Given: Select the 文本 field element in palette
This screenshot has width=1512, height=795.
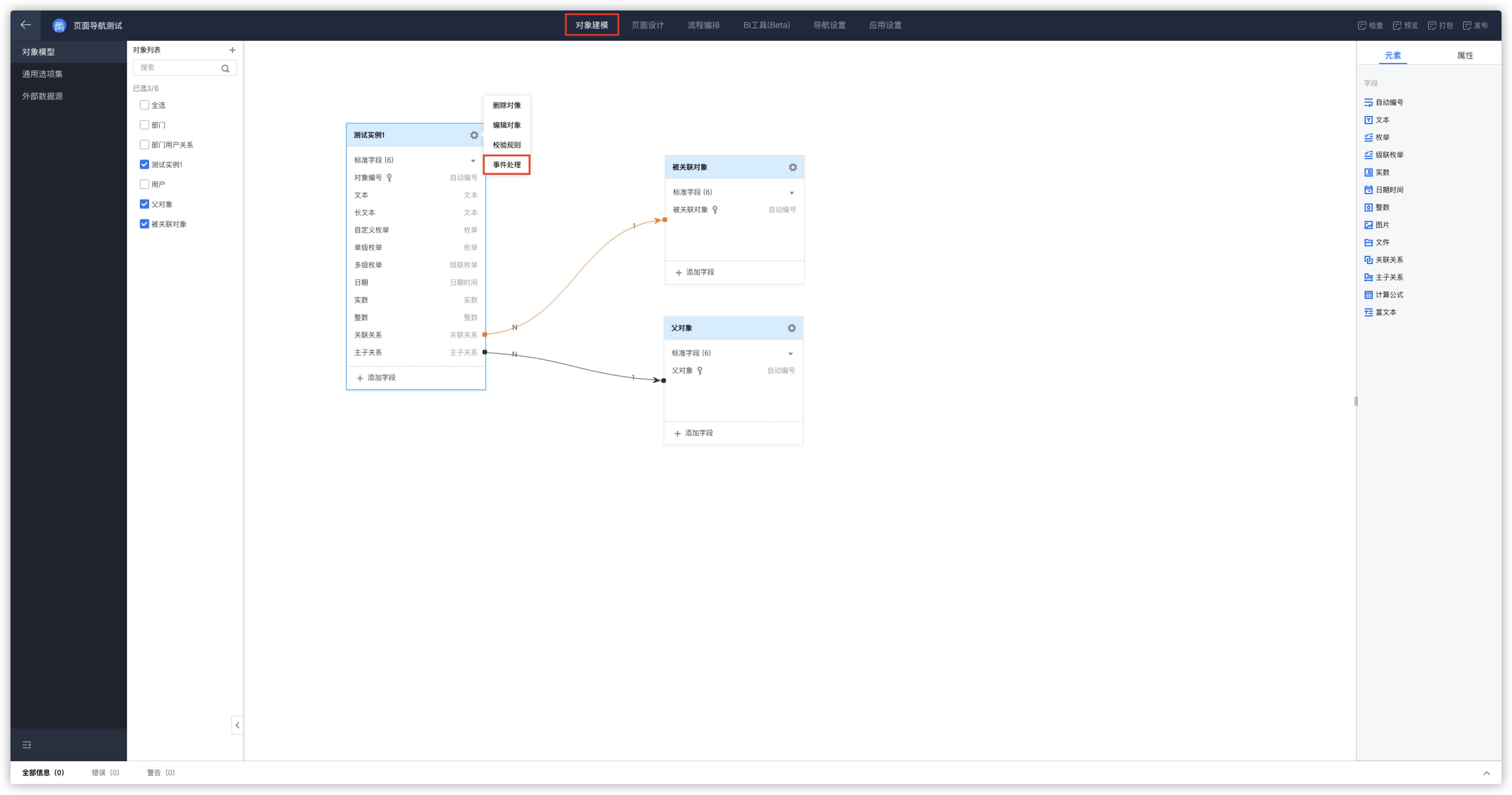Looking at the screenshot, I should coord(1377,120).
